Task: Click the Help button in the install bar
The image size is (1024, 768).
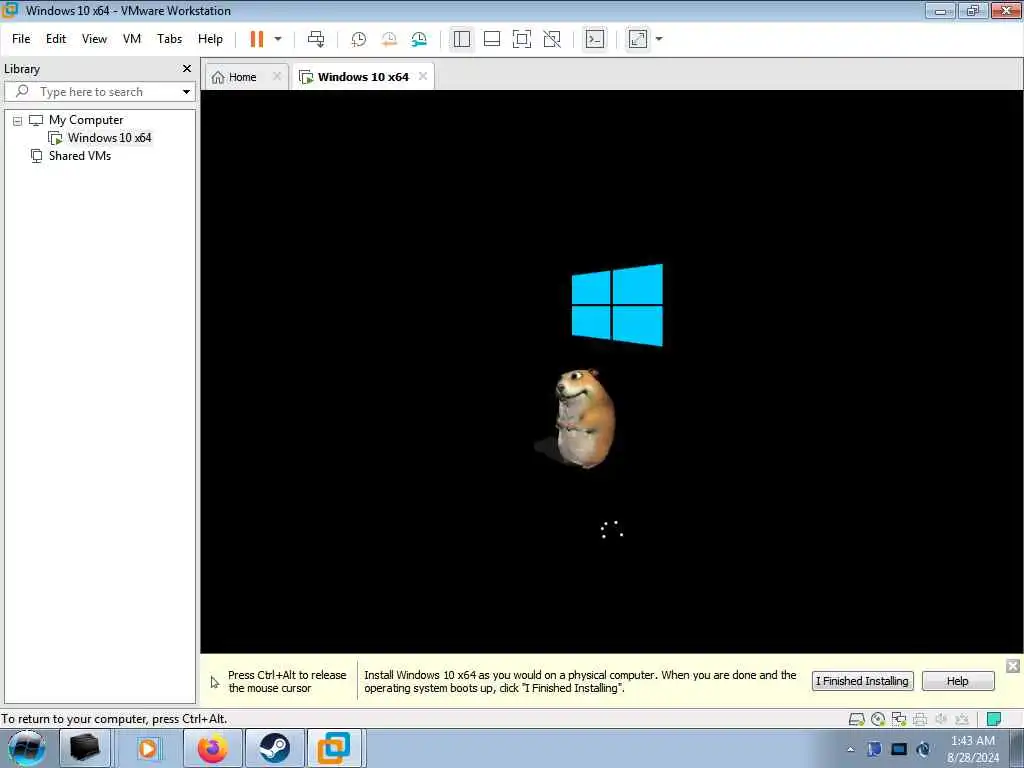Action: click(x=958, y=681)
